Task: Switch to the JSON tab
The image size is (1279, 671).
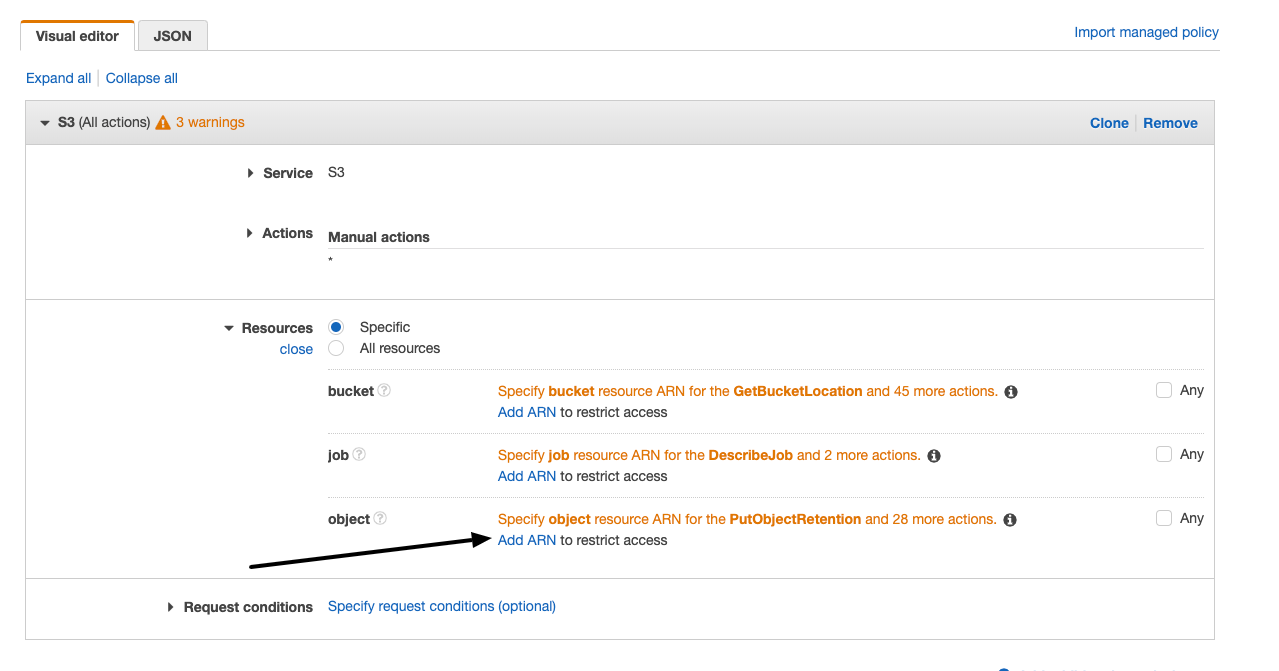Action: pos(172,35)
